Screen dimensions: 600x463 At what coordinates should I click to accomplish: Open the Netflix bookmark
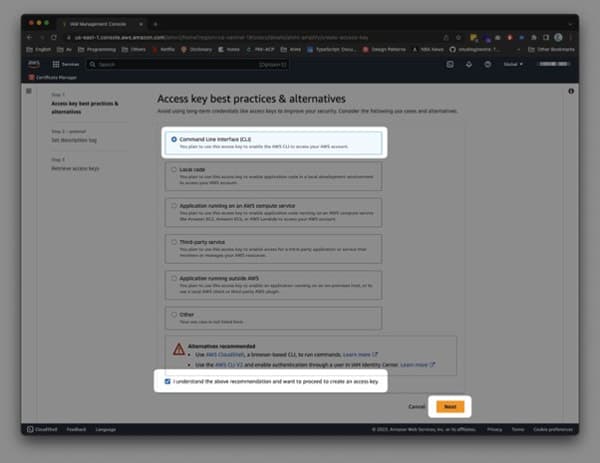coord(163,49)
